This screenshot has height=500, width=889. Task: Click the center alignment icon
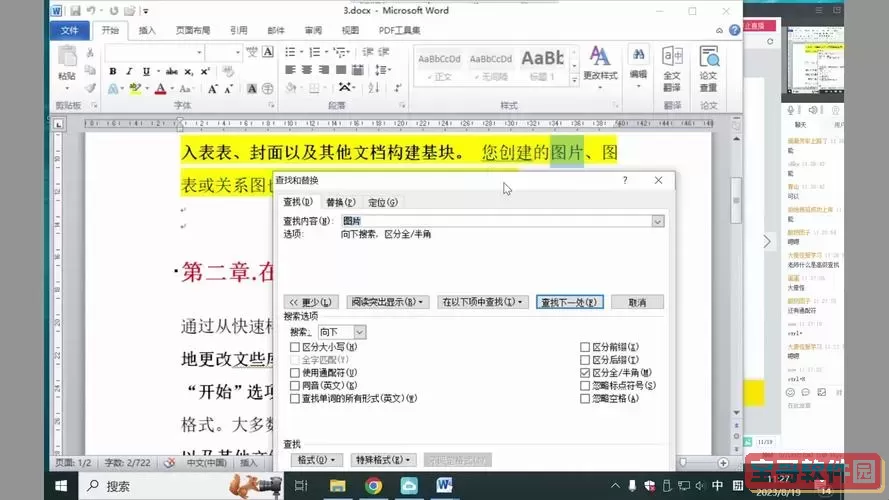point(307,70)
